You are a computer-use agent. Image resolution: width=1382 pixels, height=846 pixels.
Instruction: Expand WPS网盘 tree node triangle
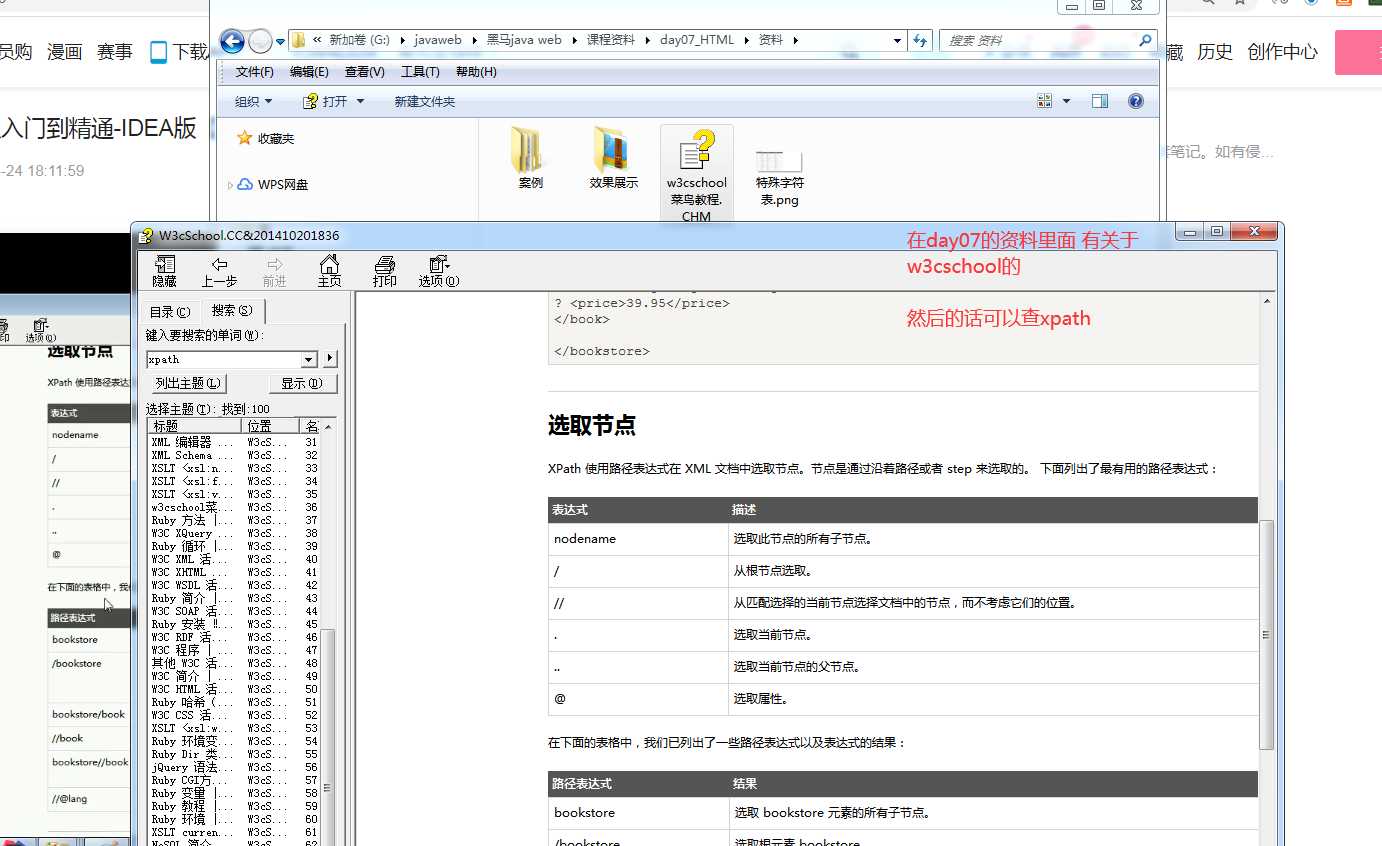(x=230, y=185)
